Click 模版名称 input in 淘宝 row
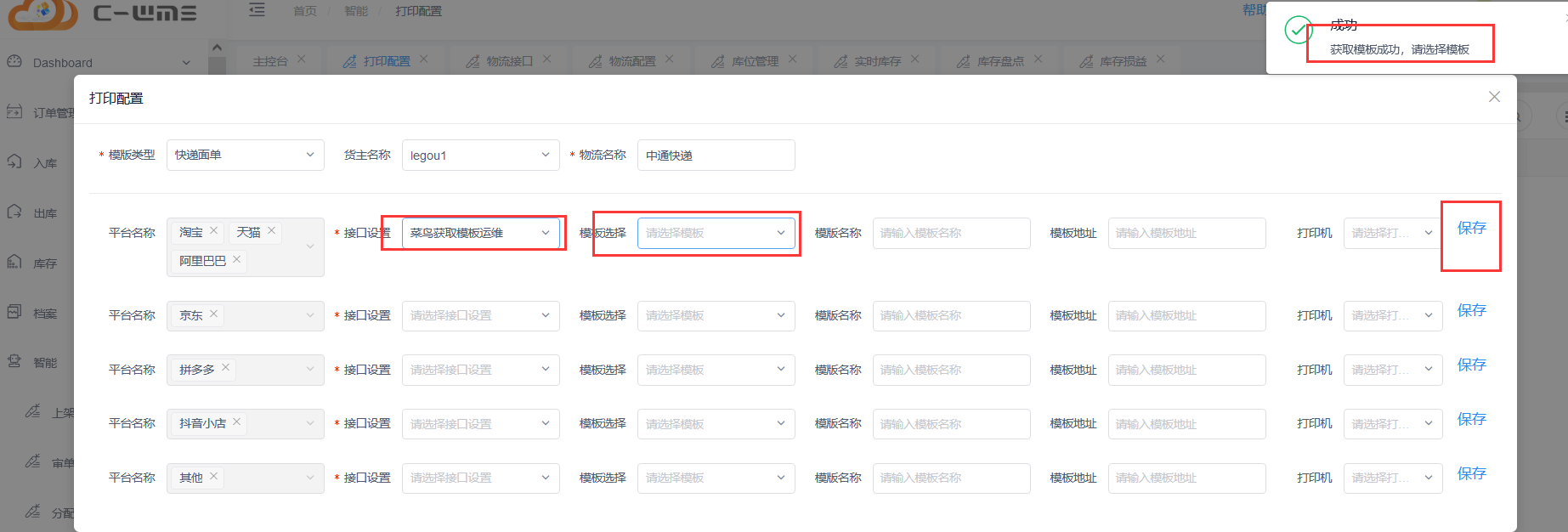This screenshot has width=1568, height=532. (952, 233)
